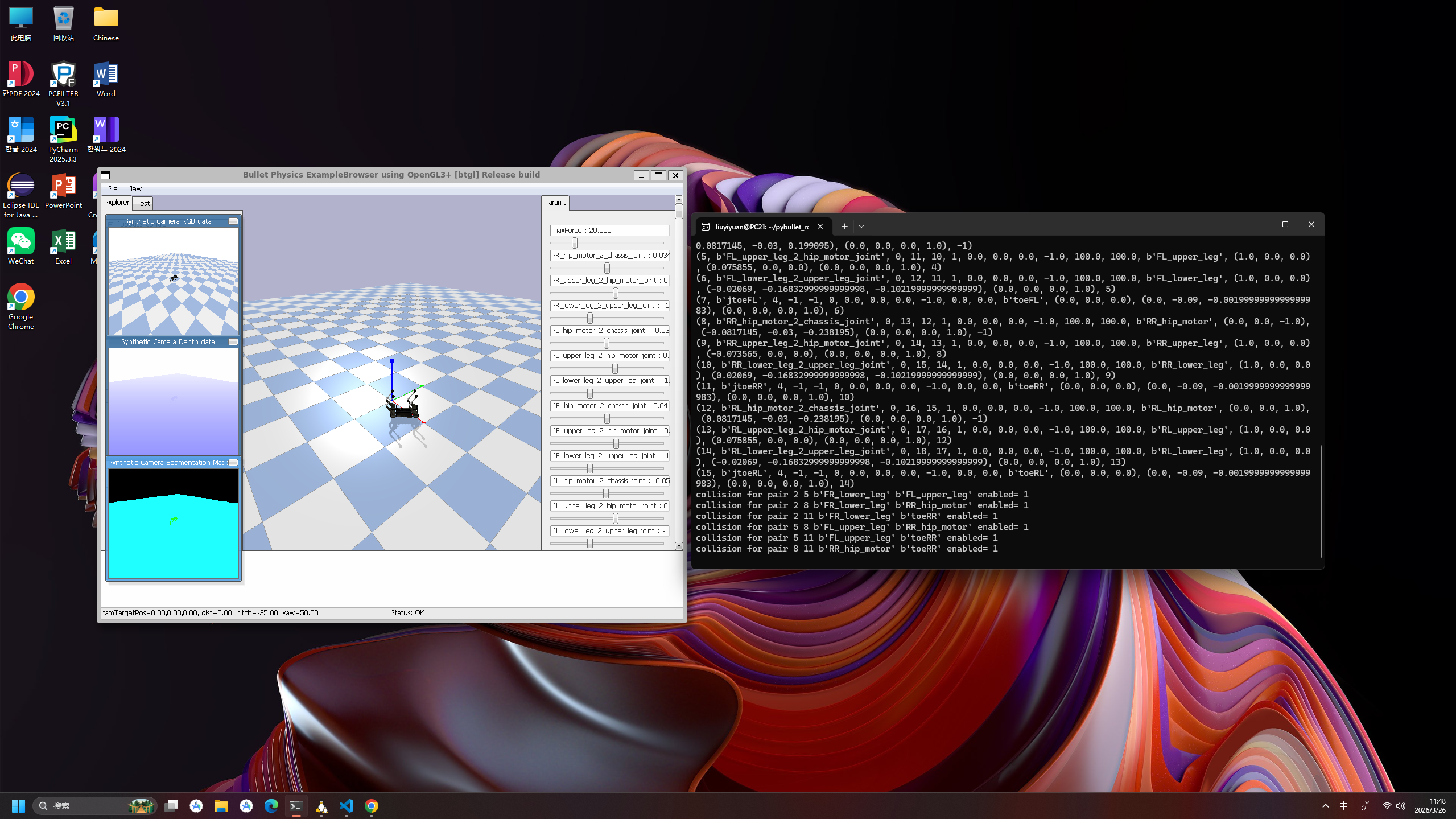The image size is (1456, 819).
Task: Launch PCFILTER V3.1 desktop shortcut
Action: click(x=63, y=84)
